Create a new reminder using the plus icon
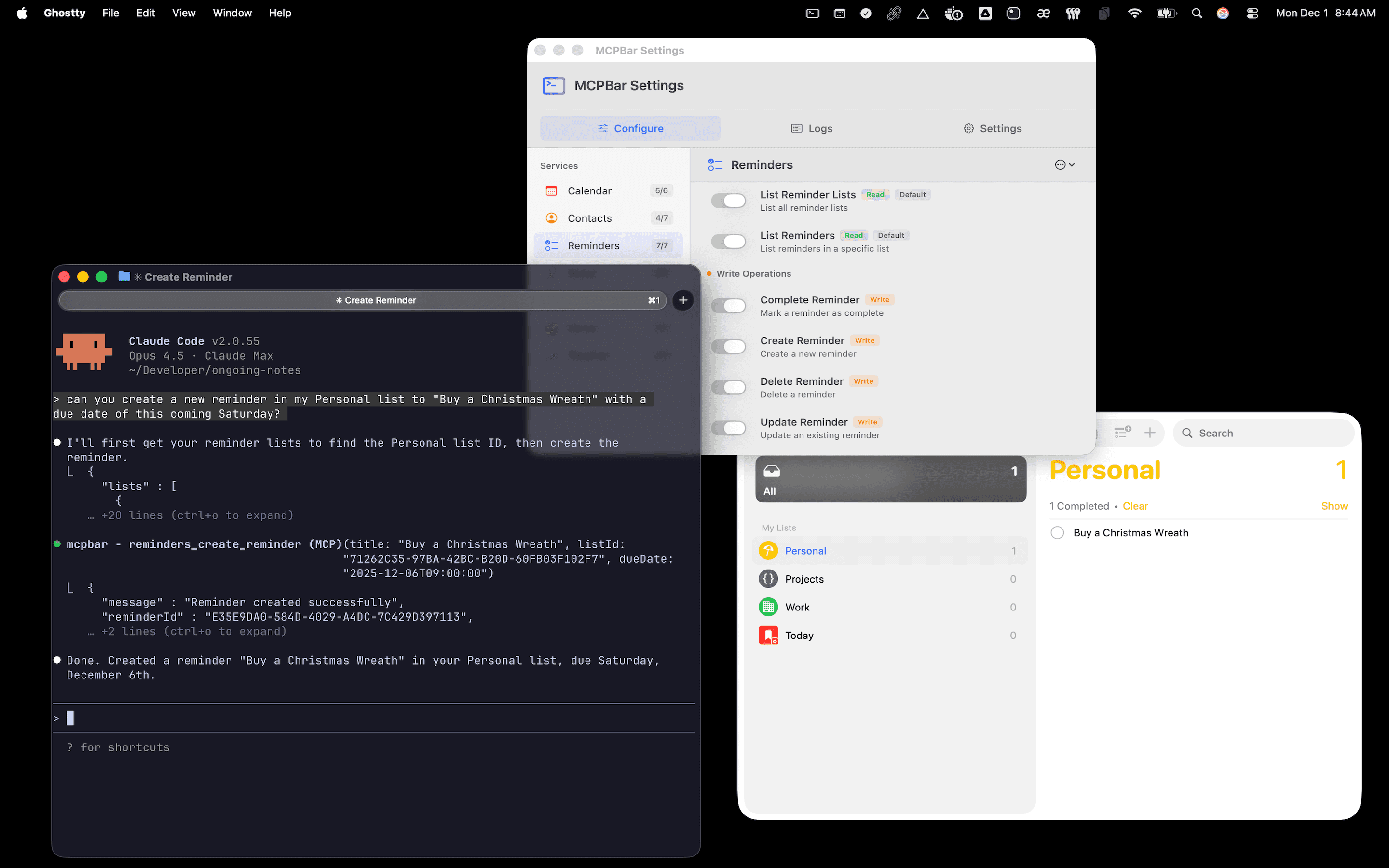 point(1150,432)
